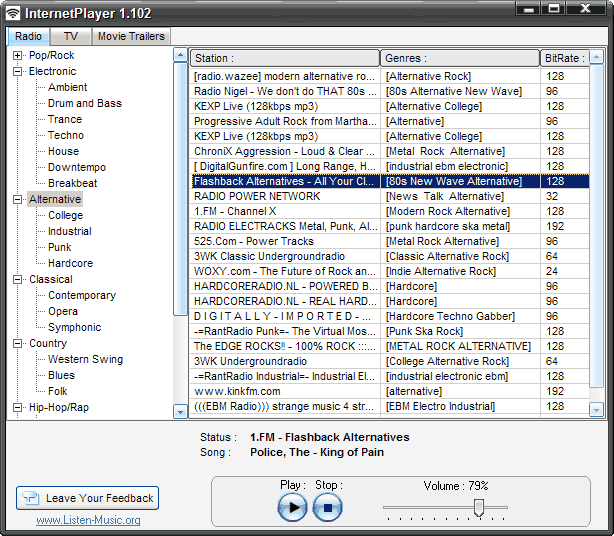Collapse the Classical tree node

17,280
